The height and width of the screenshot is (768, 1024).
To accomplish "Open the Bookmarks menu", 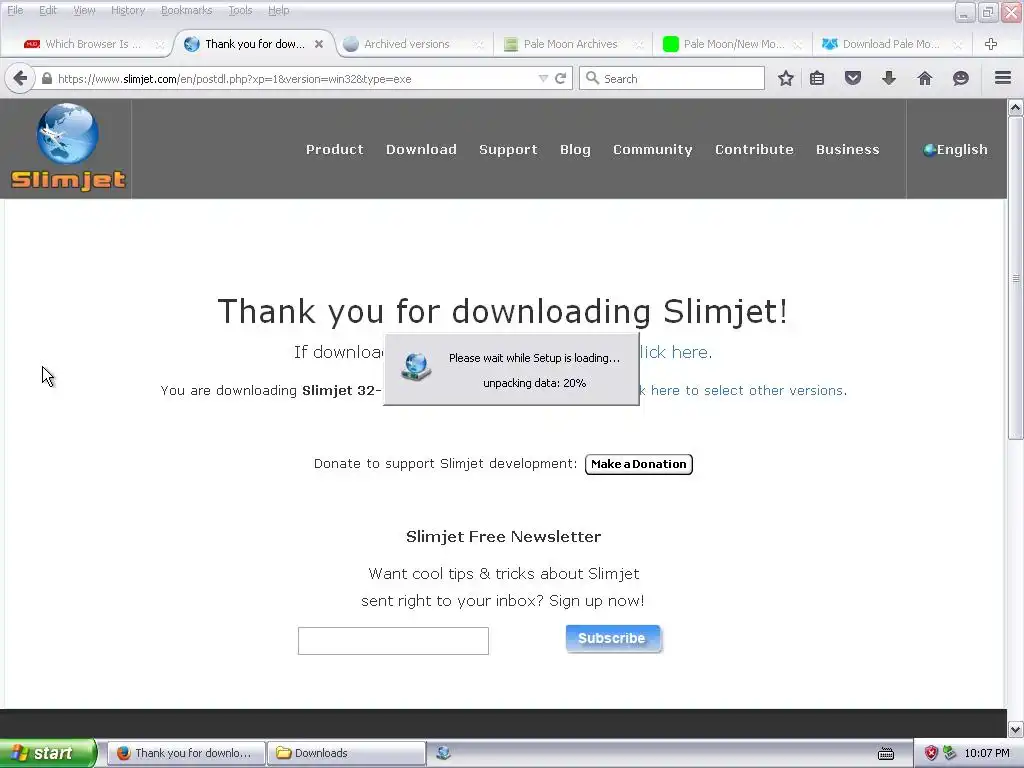I will 187,10.
